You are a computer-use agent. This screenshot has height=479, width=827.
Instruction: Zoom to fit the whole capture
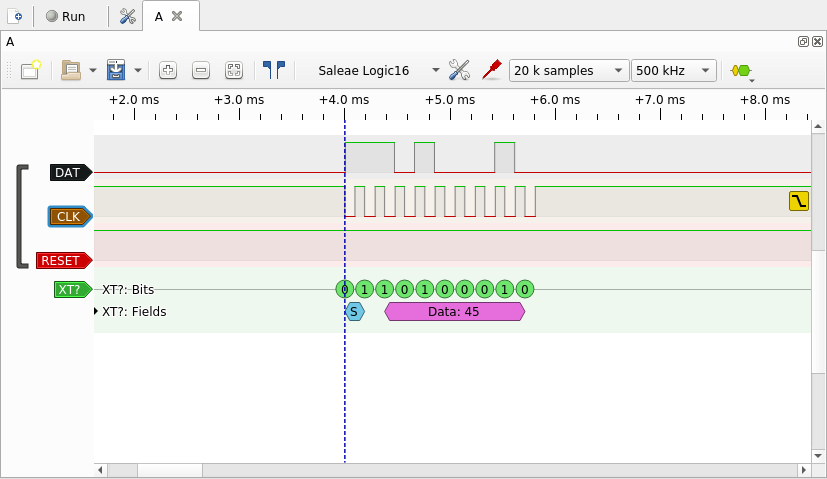234,70
